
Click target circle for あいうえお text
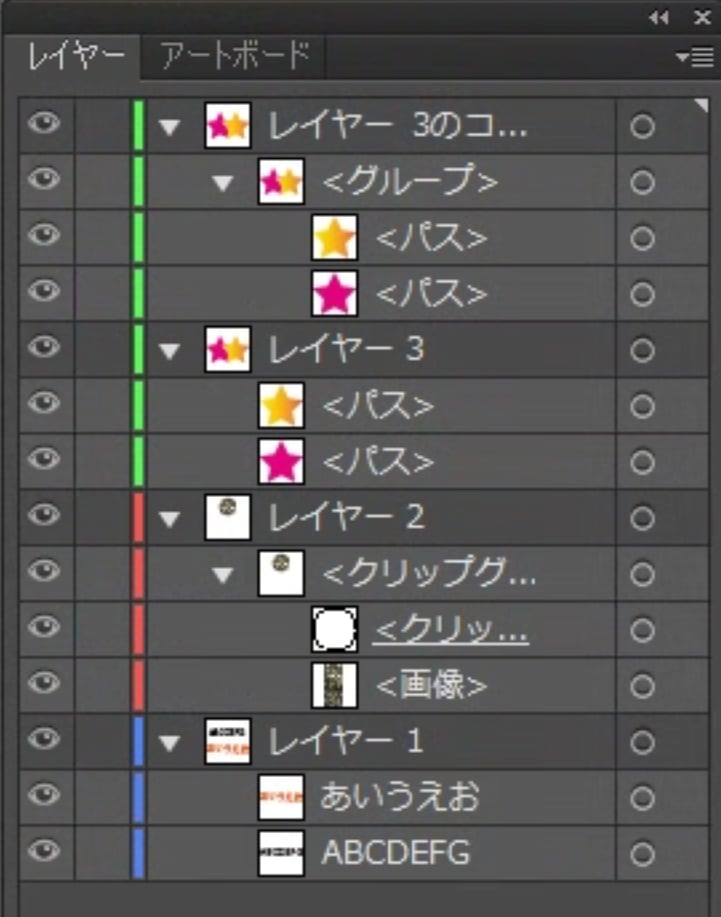tap(642, 798)
